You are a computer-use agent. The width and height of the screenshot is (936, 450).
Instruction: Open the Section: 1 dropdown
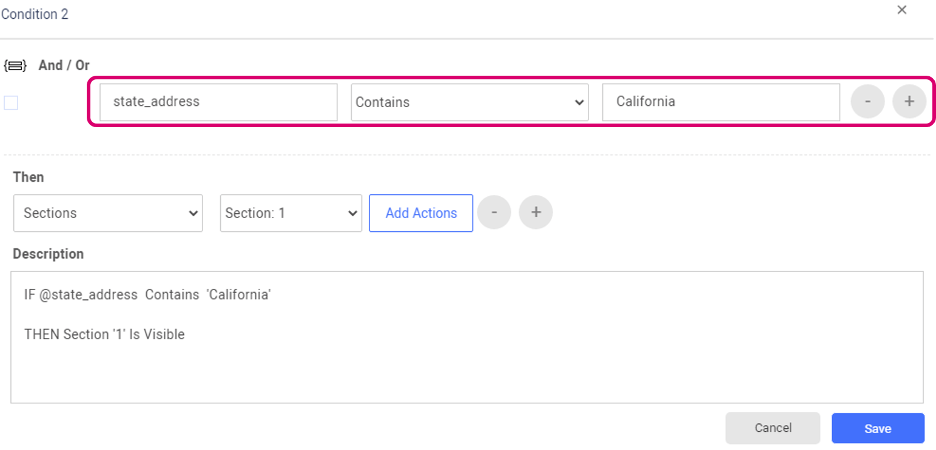point(291,213)
